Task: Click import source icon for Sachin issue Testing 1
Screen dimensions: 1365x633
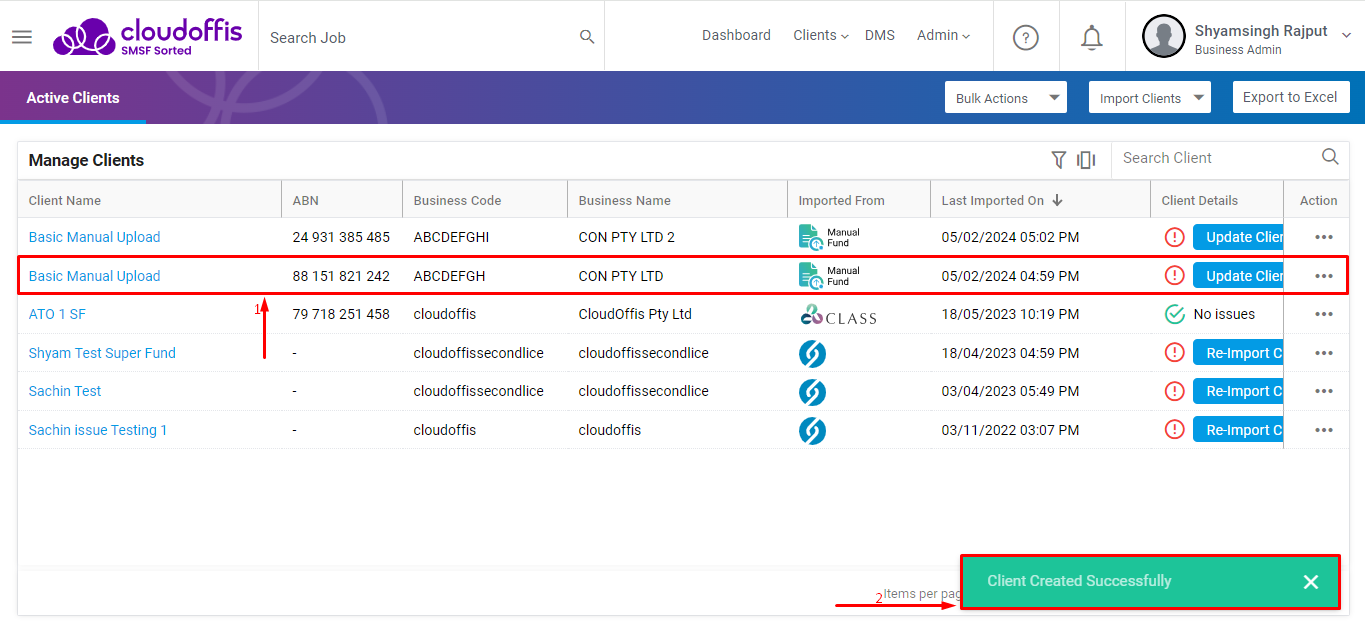Action: (812, 430)
